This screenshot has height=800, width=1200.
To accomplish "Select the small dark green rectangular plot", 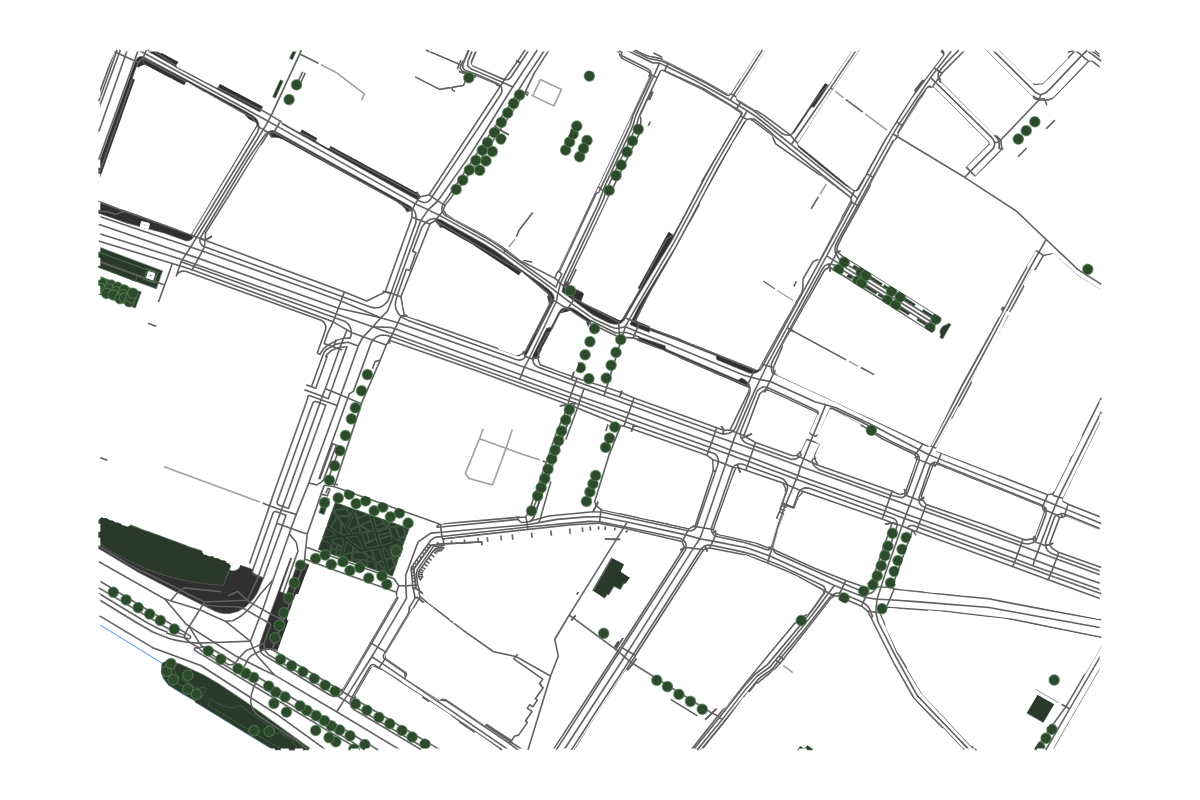I will (1040, 709).
